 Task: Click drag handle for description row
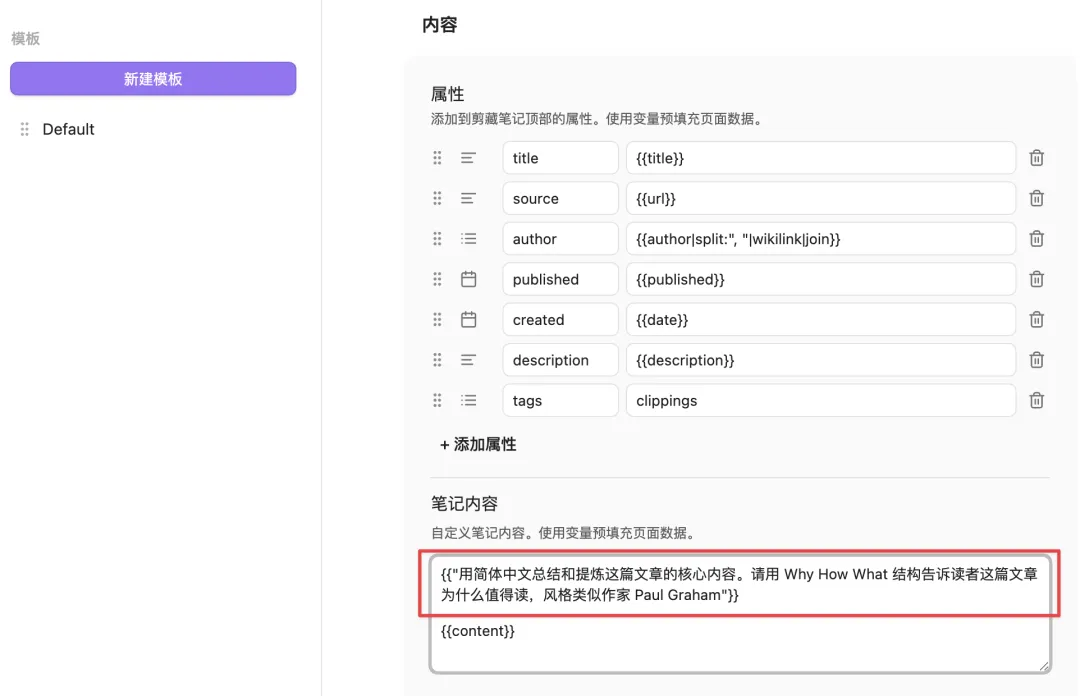437,360
